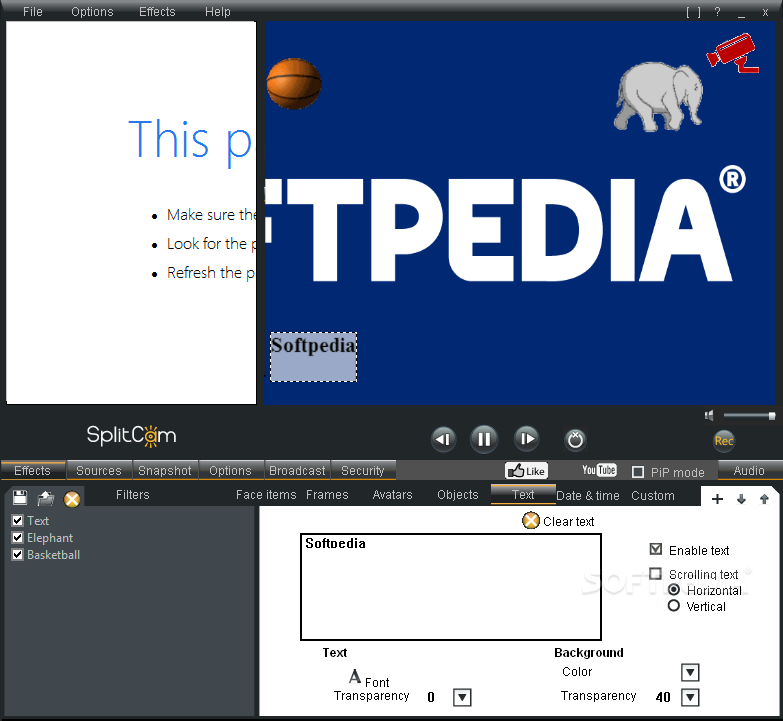
Task: Click the elephant object in preview
Action: (x=658, y=96)
